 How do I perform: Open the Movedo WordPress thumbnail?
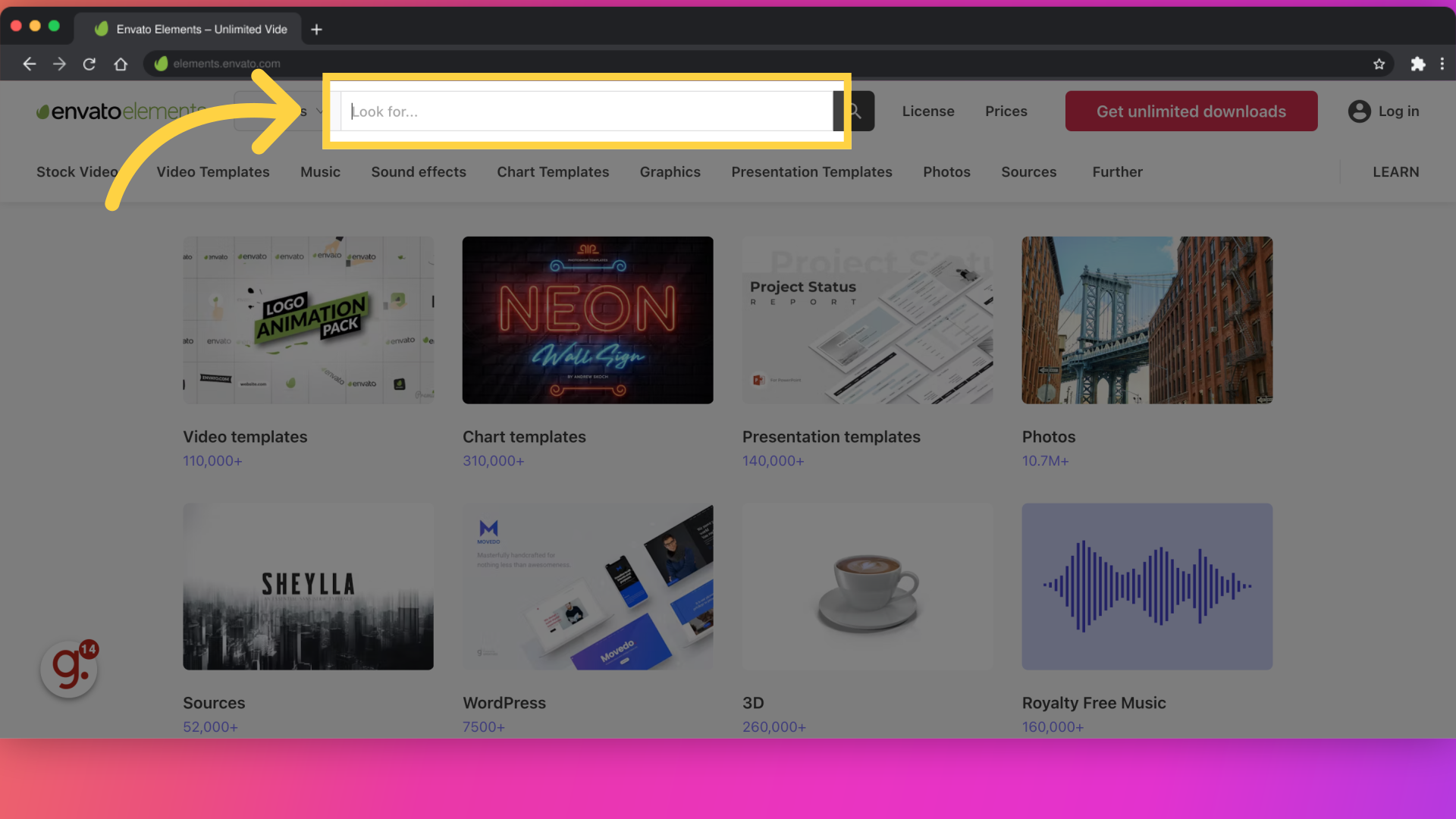588,586
